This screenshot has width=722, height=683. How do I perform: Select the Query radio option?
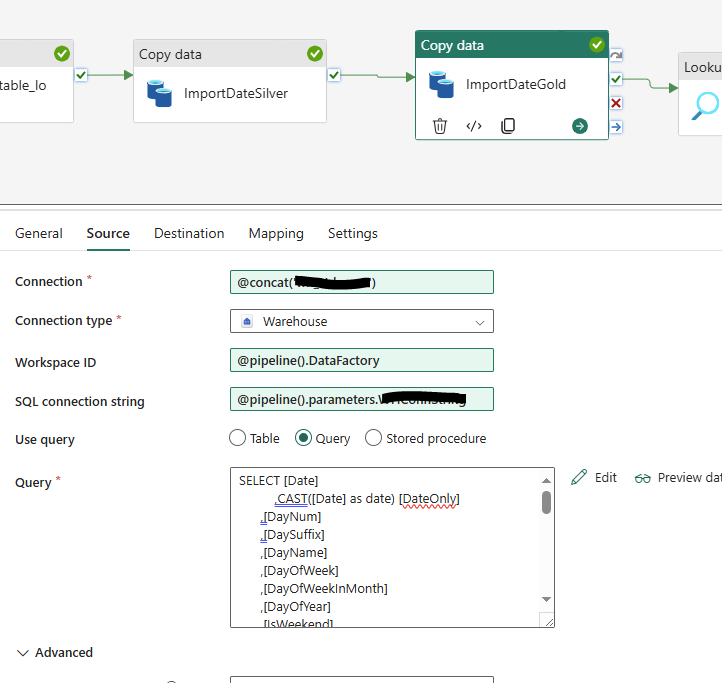(x=303, y=438)
